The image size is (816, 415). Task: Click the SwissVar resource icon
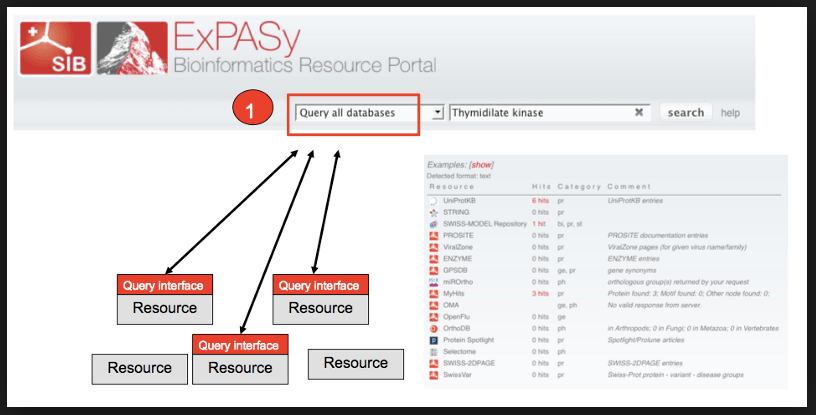point(434,375)
